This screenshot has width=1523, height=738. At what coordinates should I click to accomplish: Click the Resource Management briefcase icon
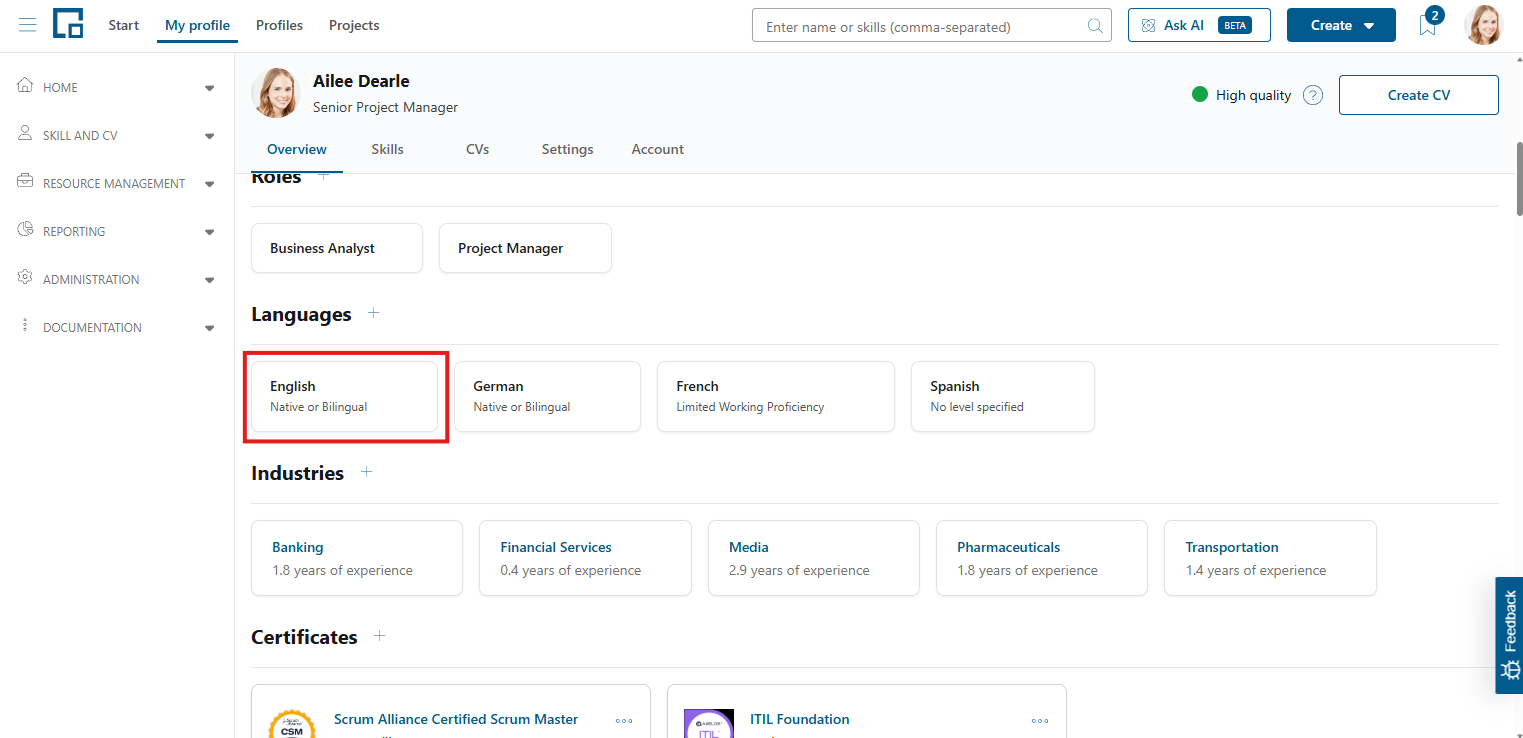(26, 182)
